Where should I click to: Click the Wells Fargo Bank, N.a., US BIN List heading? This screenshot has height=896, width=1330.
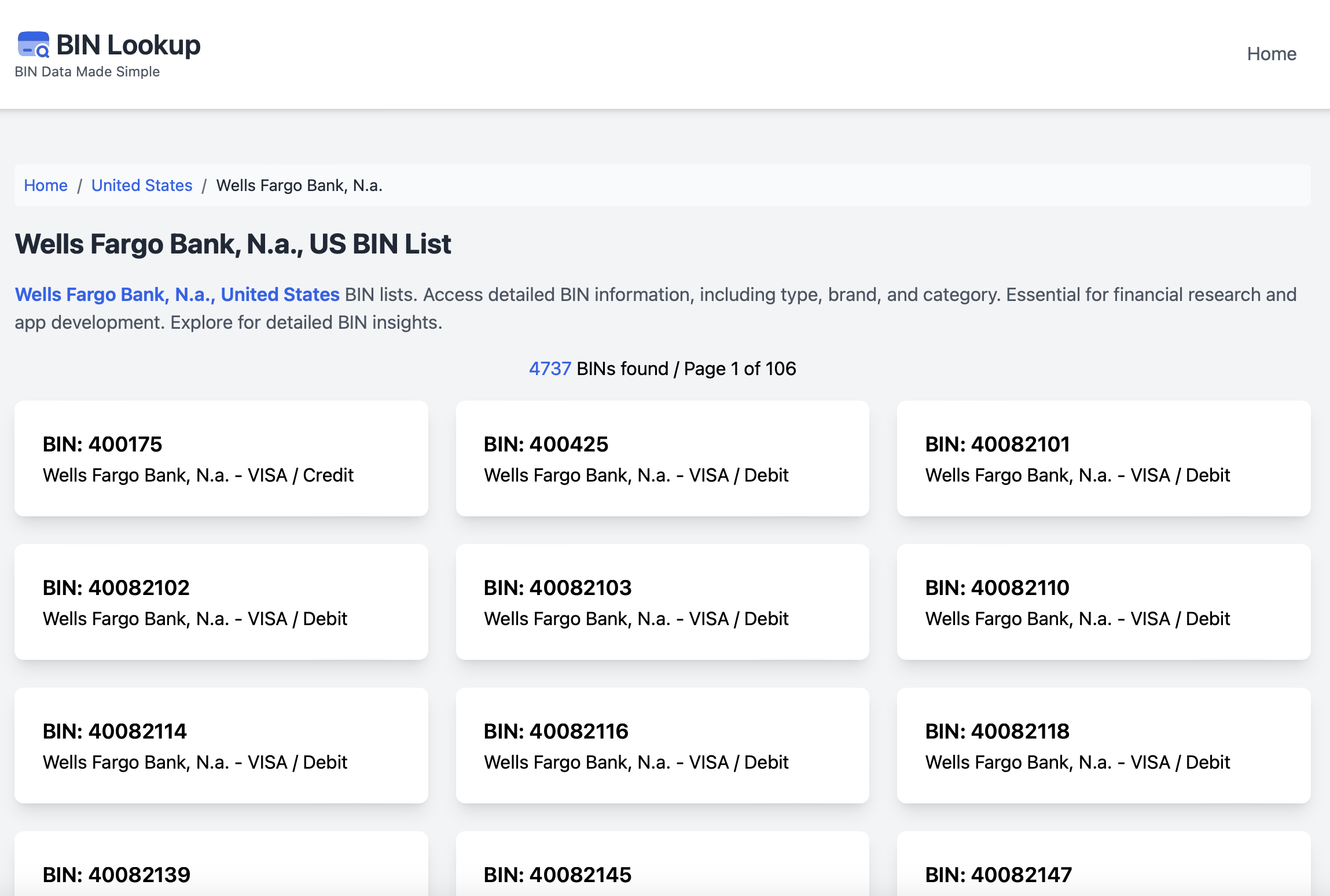coord(233,244)
